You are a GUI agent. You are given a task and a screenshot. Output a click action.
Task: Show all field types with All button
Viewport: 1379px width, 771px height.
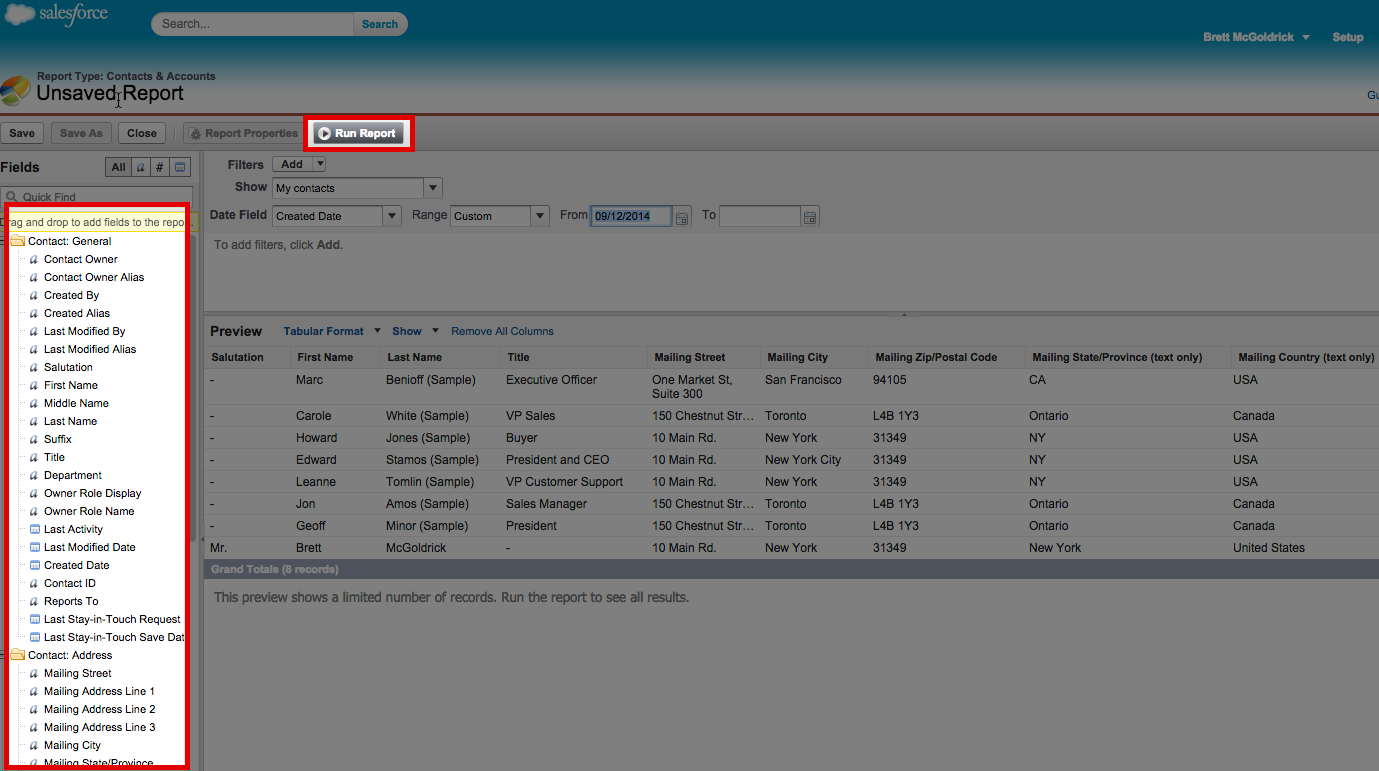click(x=118, y=167)
